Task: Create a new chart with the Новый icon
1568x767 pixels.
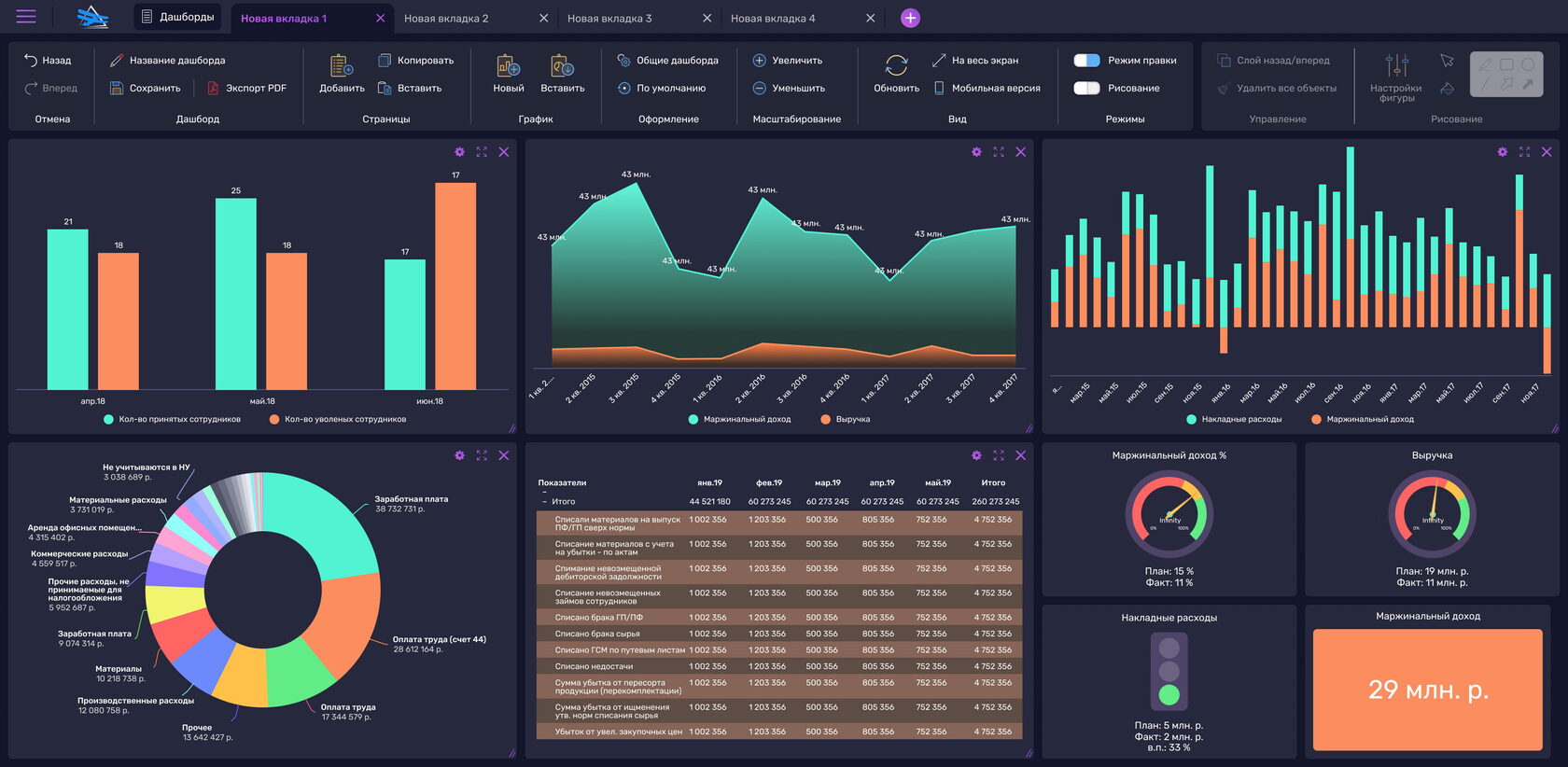Action: click(x=508, y=66)
